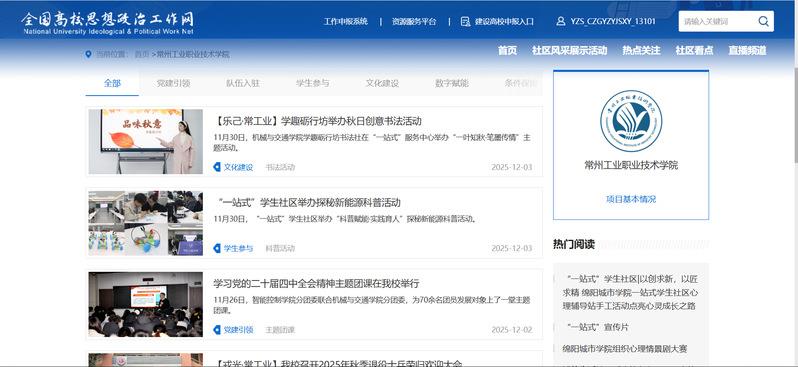
Task: Open the 品味秋意 article thumbnail
Action: (x=146, y=142)
